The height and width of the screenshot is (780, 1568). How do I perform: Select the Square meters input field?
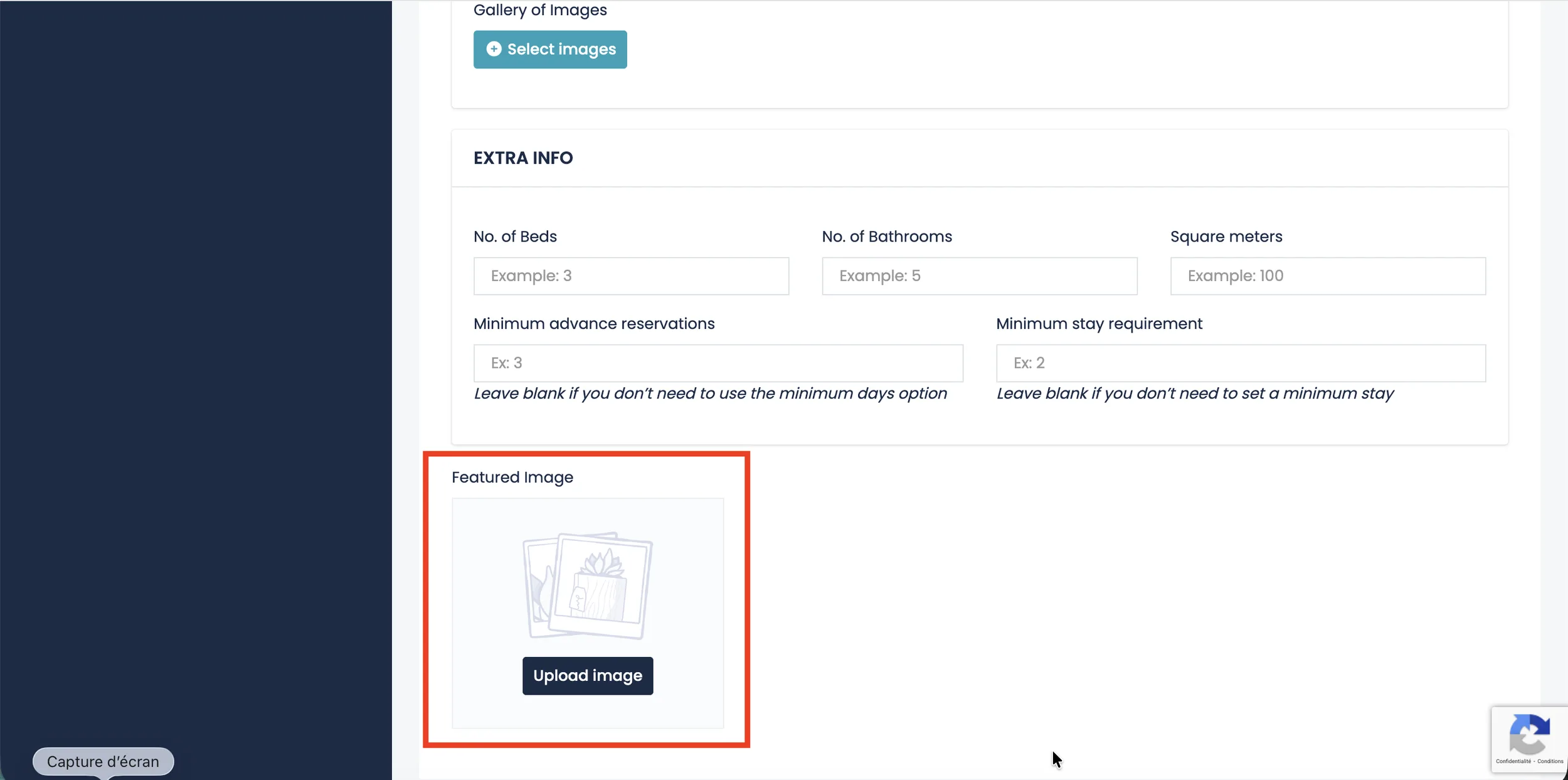(x=1327, y=276)
